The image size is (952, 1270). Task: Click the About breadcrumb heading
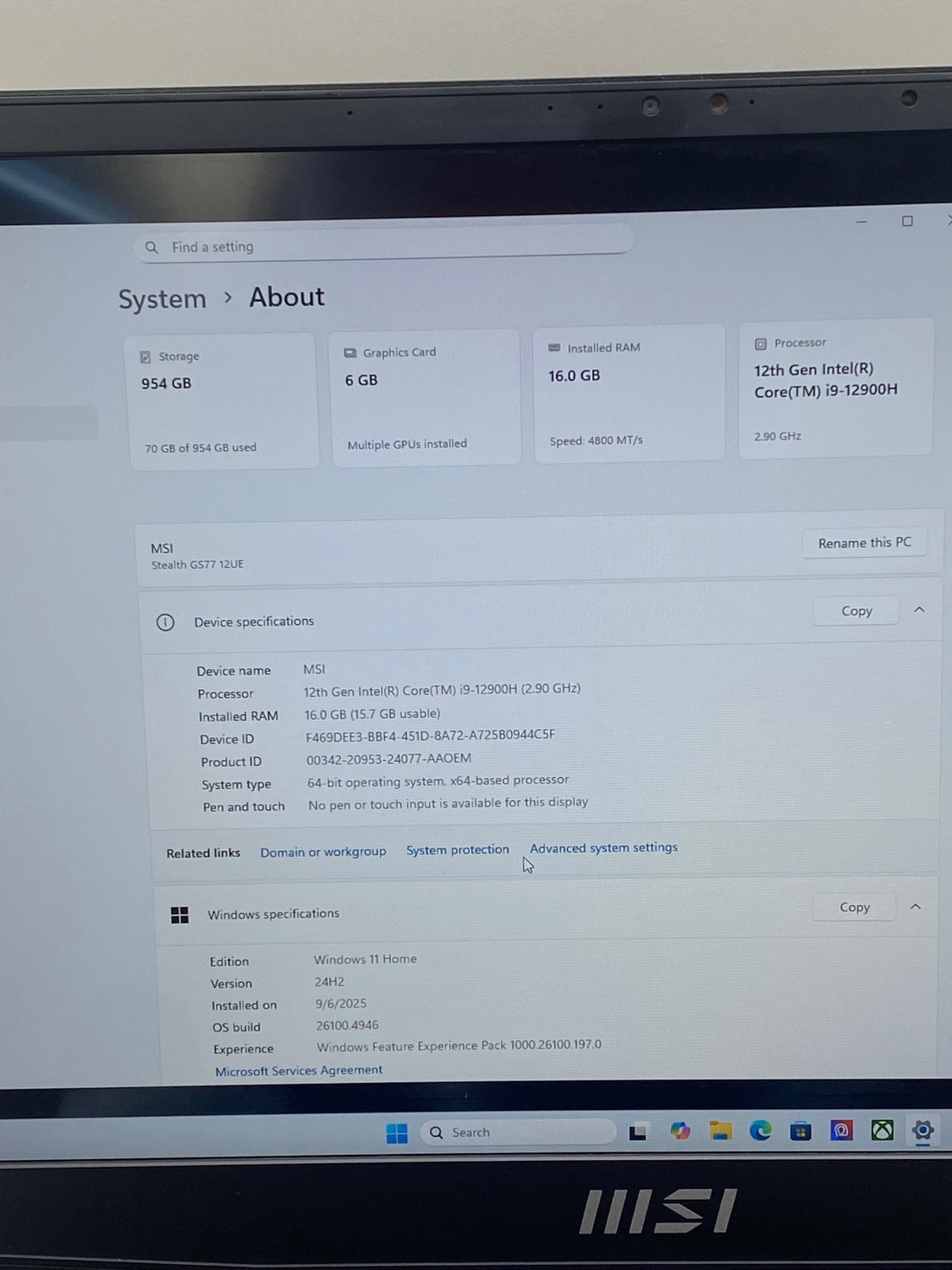tap(287, 297)
